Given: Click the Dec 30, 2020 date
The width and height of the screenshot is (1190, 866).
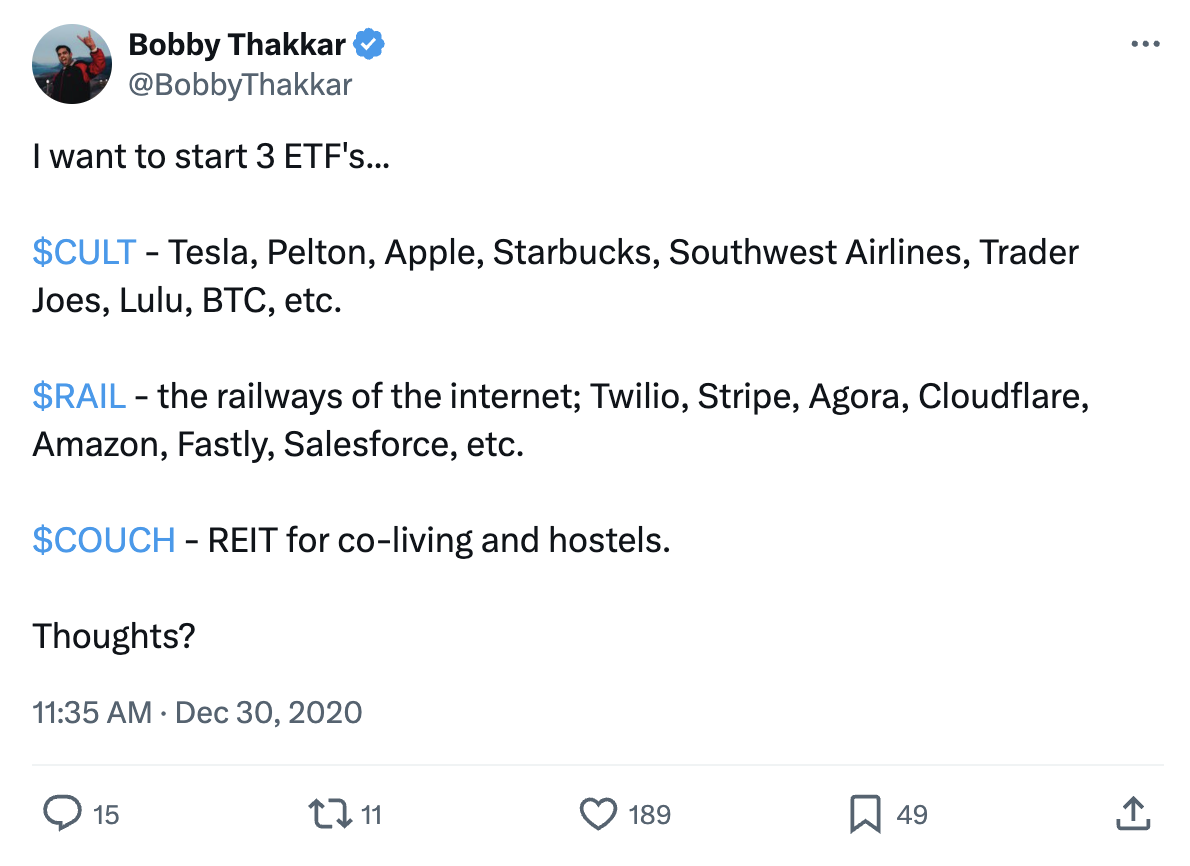Looking at the screenshot, I should point(268,712).
